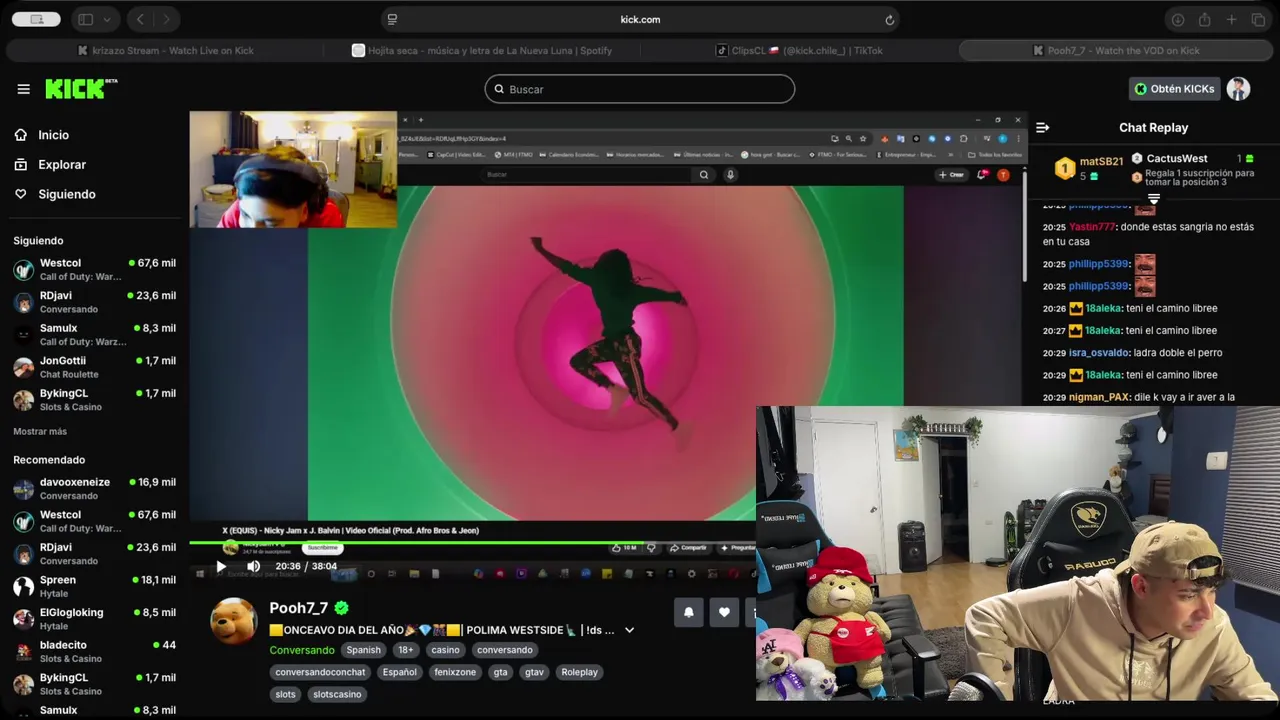Image resolution: width=1280 pixels, height=720 pixels.
Task: Click Regala 1 suscripción leaderboard prompt
Action: pyautogui.click(x=1199, y=178)
